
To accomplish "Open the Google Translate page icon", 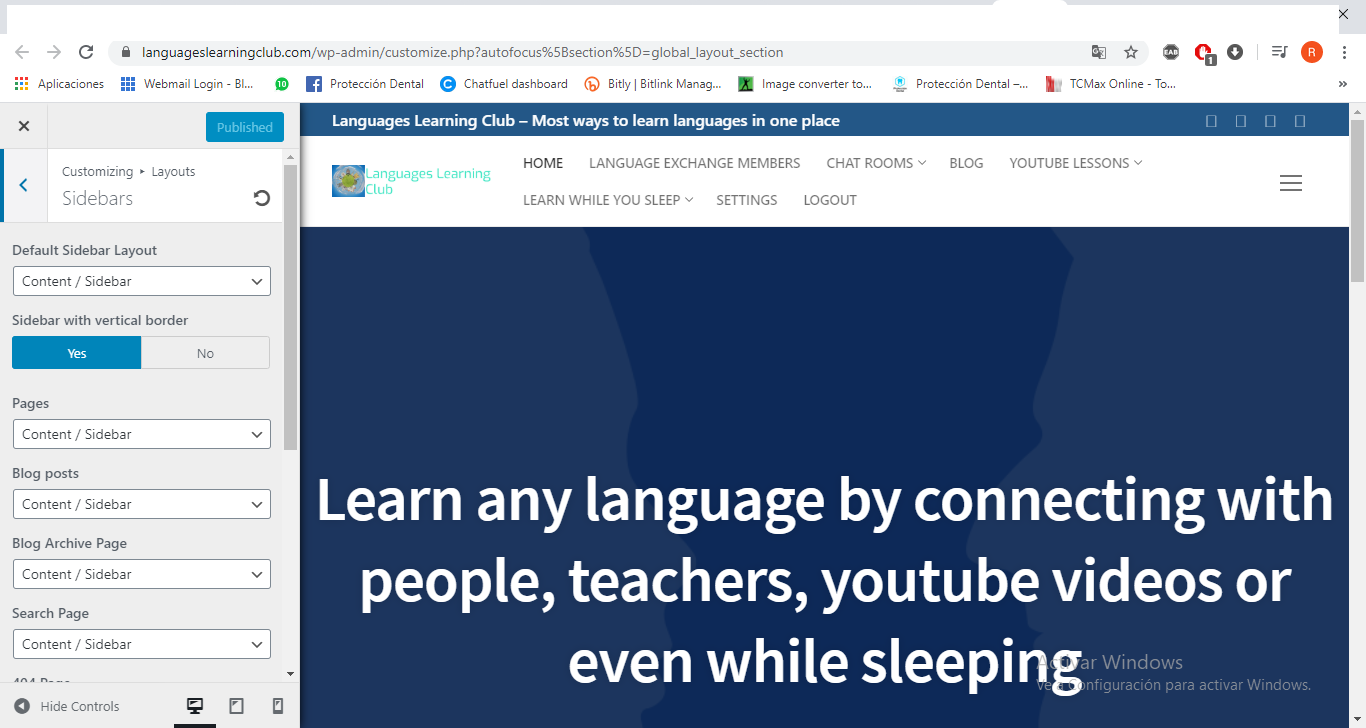I will coord(1099,52).
